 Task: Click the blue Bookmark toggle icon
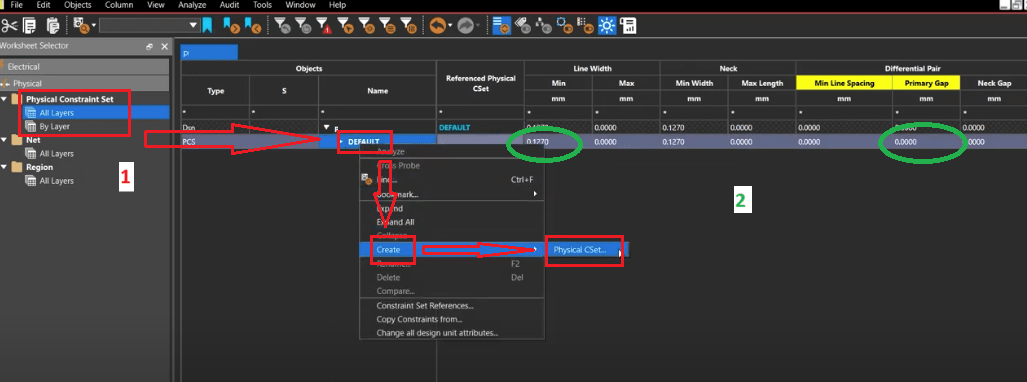pyautogui.click(x=207, y=26)
